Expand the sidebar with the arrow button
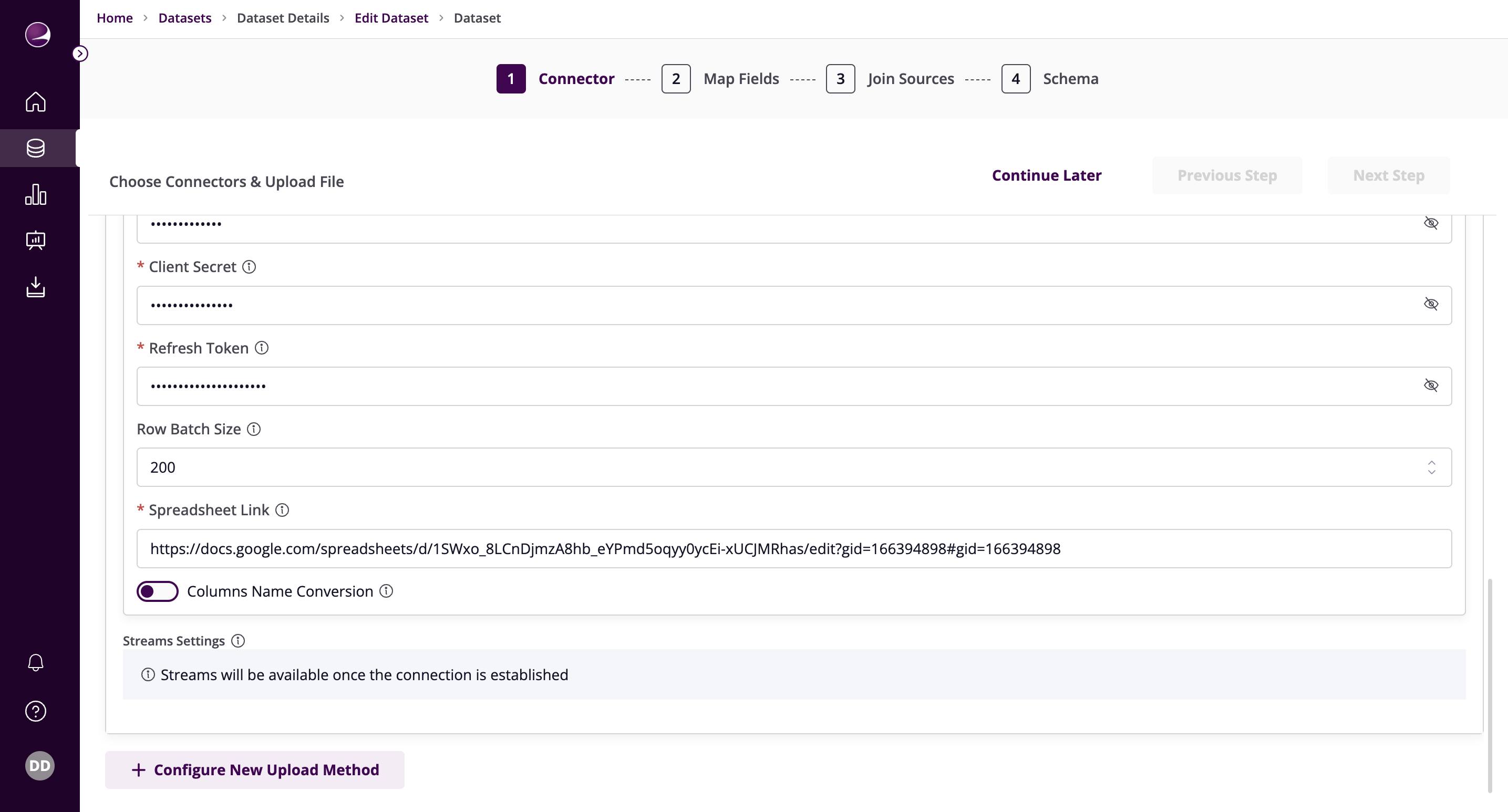1508x812 pixels. click(80, 54)
